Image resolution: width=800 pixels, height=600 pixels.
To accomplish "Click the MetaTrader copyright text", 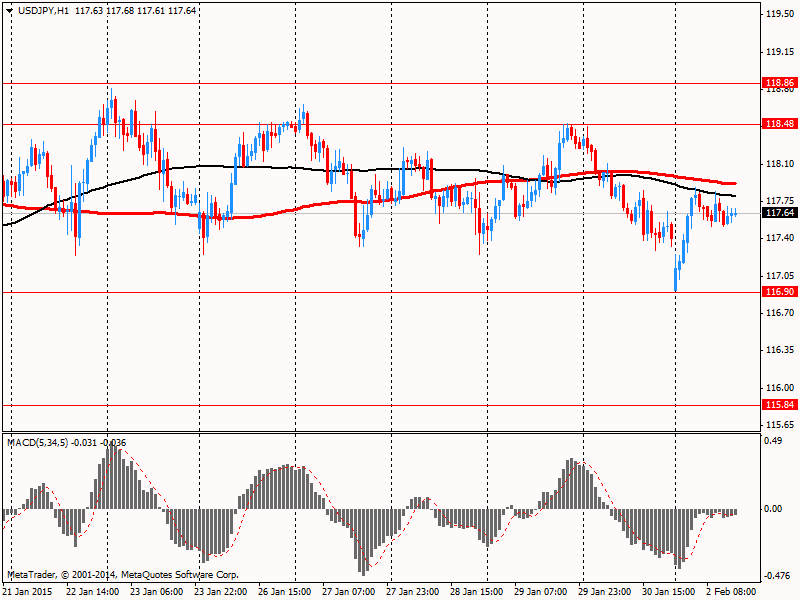I will [123, 575].
